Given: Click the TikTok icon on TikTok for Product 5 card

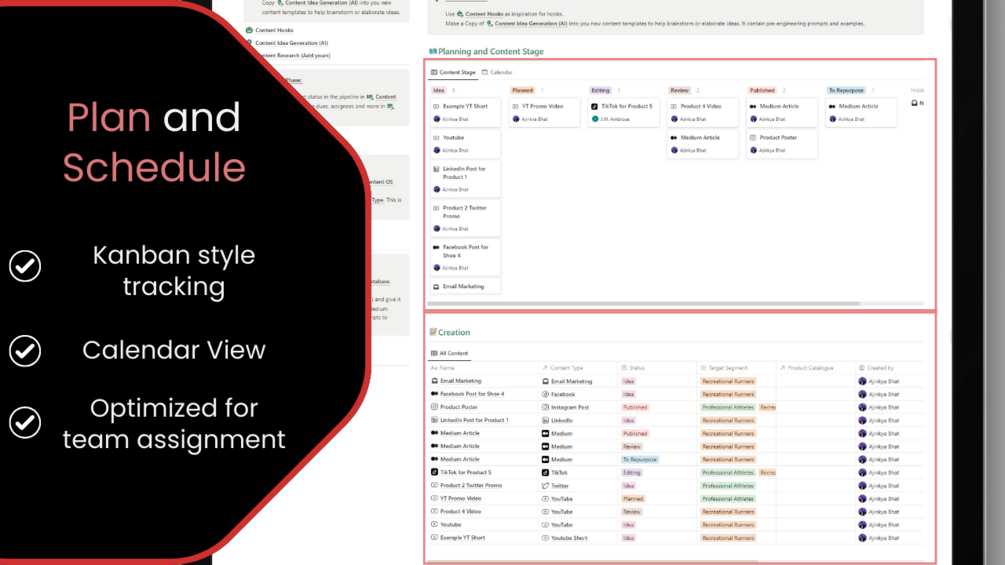Looking at the screenshot, I should point(594,106).
